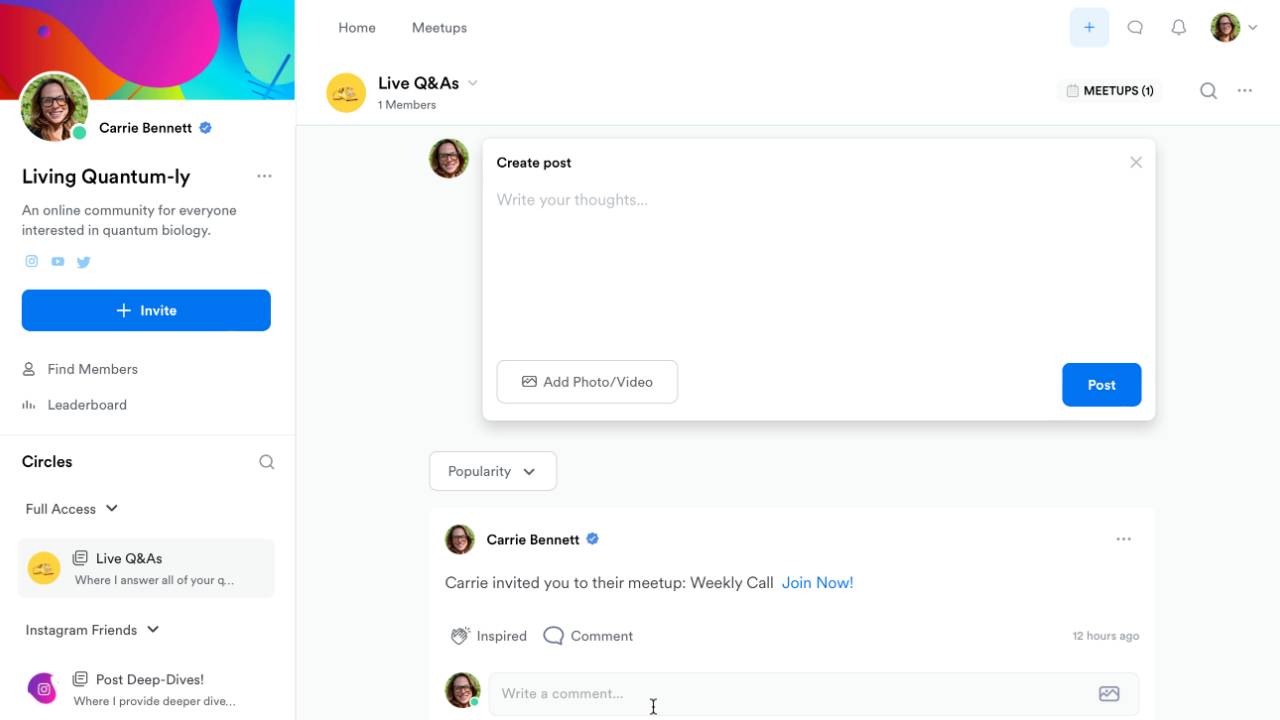
Task: Open the Popularity sort dropdown
Action: point(492,471)
